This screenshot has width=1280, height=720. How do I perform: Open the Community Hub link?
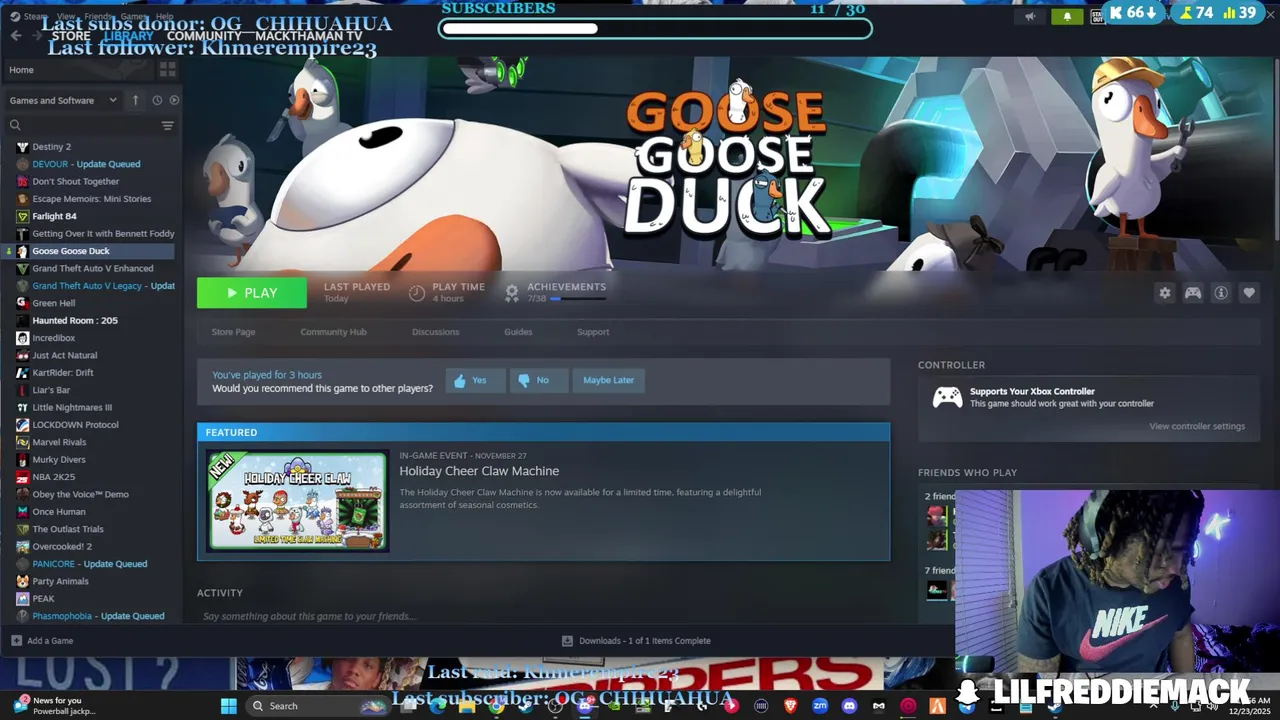point(333,332)
